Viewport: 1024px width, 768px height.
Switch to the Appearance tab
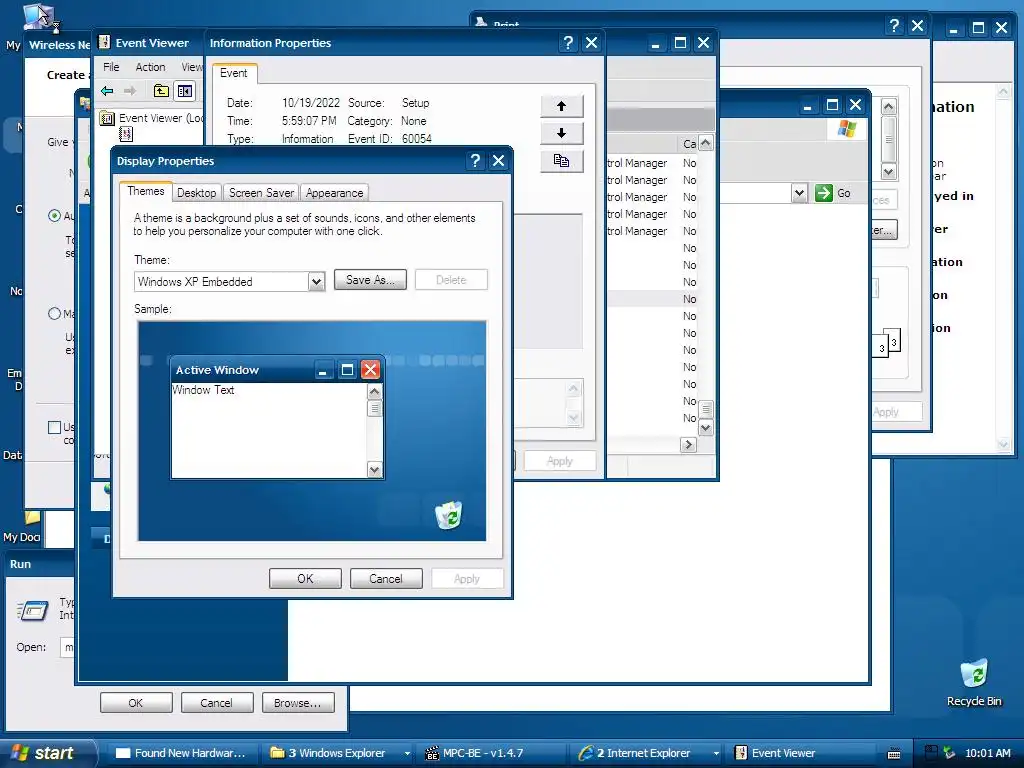(334, 193)
